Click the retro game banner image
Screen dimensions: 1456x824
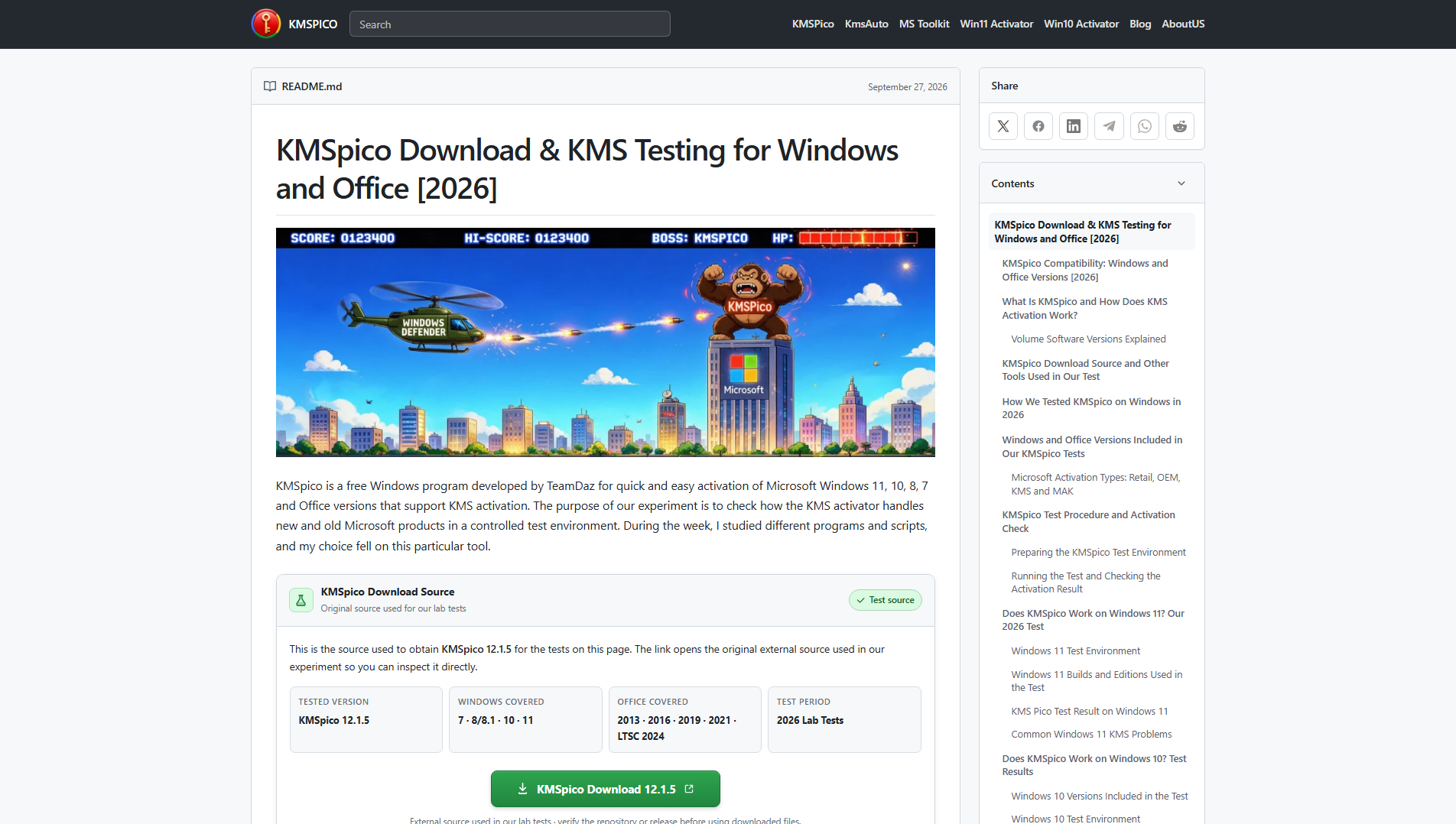click(x=606, y=342)
